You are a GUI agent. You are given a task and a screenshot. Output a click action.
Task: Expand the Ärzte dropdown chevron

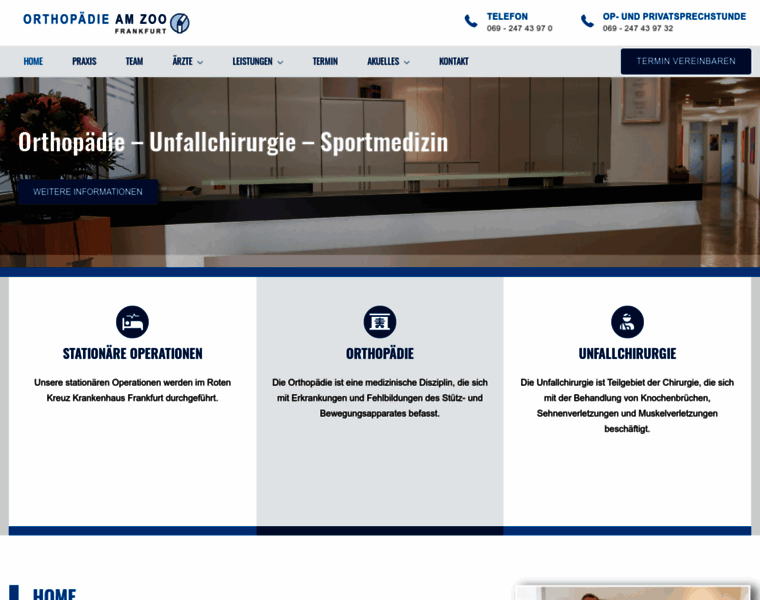point(200,62)
